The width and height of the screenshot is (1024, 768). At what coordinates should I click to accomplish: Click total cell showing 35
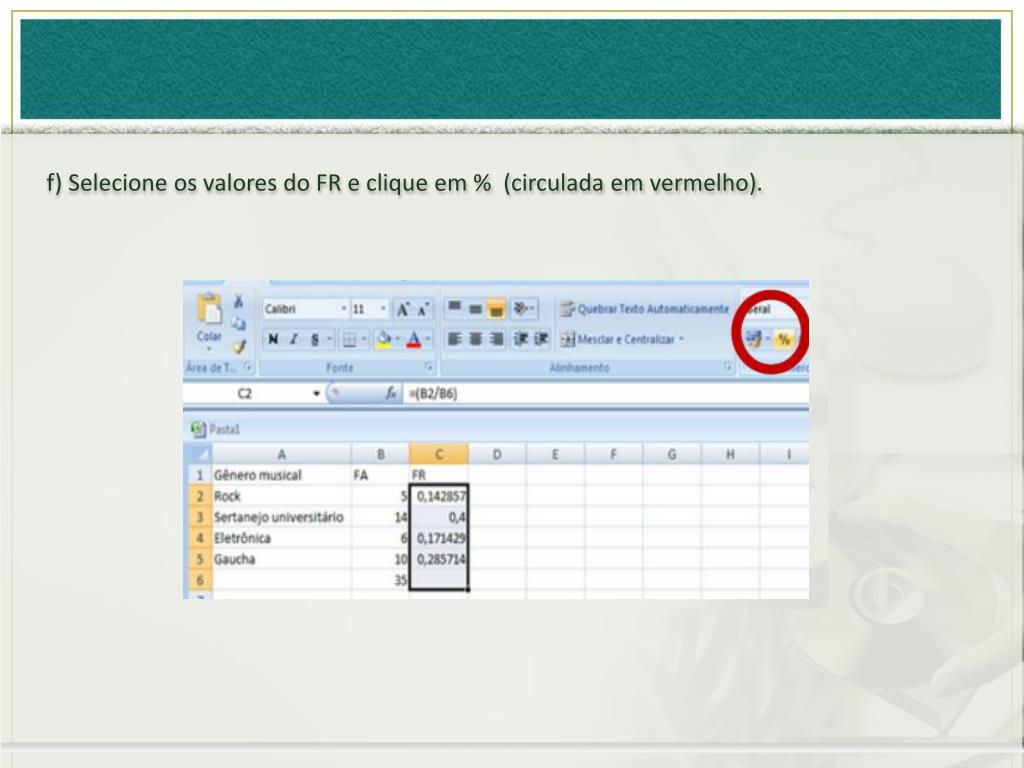click(x=381, y=580)
